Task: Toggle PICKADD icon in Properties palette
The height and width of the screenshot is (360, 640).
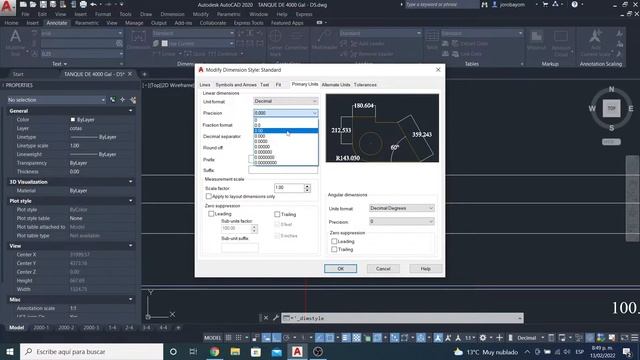Action: pos(113,100)
